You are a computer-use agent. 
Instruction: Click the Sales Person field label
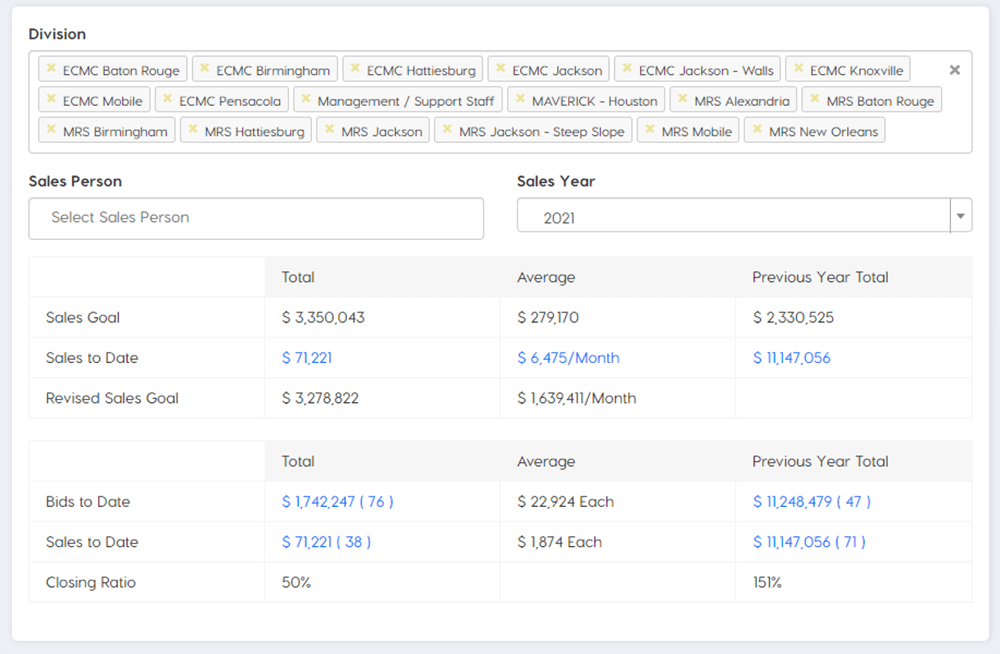pos(75,181)
